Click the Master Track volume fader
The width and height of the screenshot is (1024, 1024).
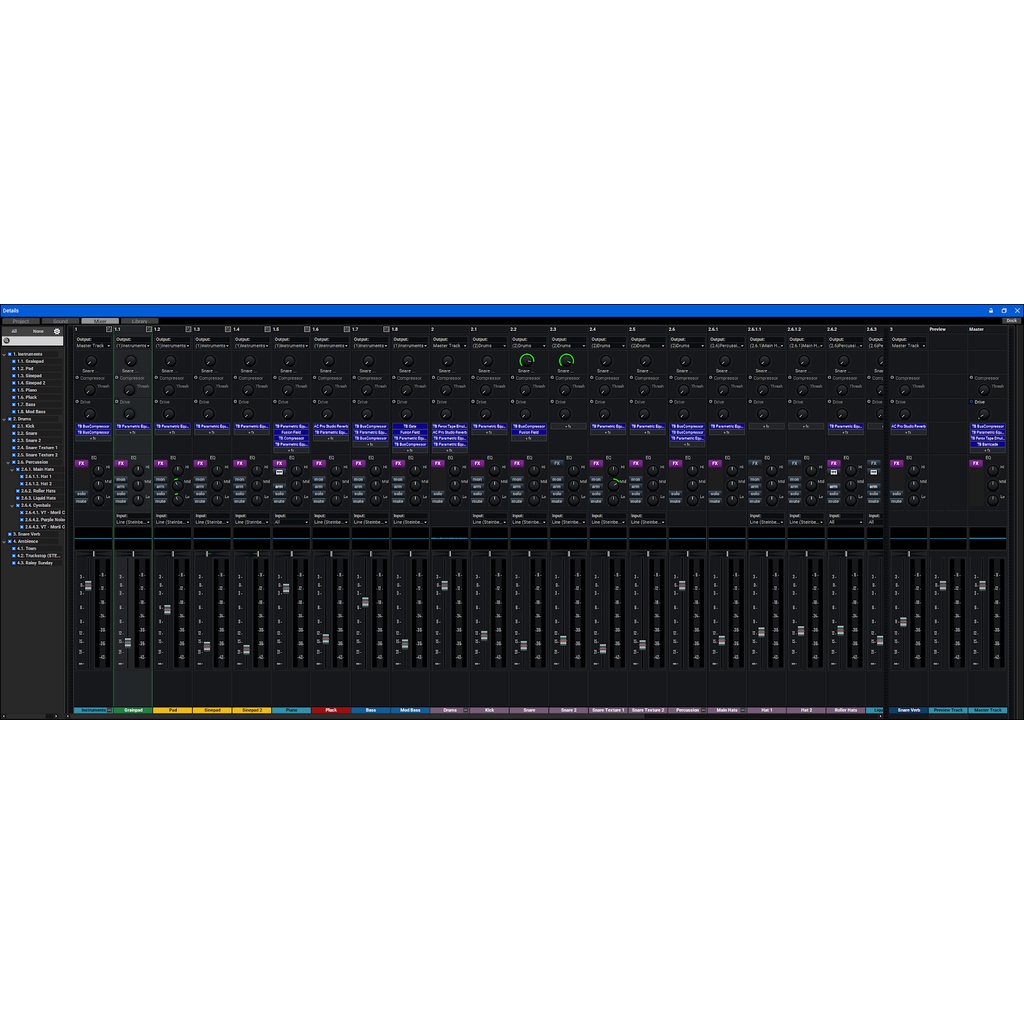coord(982,586)
